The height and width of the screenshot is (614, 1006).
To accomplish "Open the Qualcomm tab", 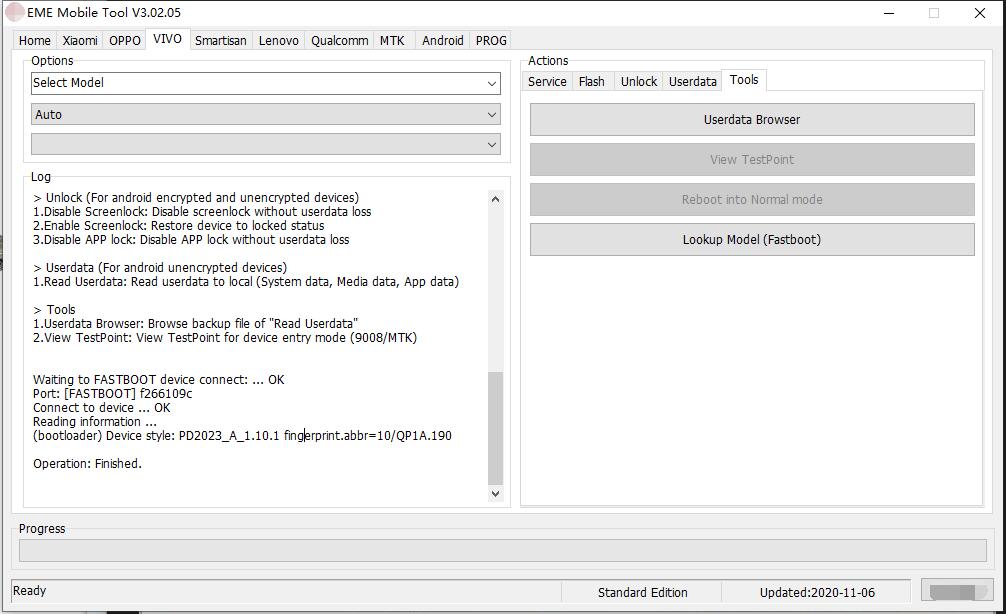I will pyautogui.click(x=339, y=40).
